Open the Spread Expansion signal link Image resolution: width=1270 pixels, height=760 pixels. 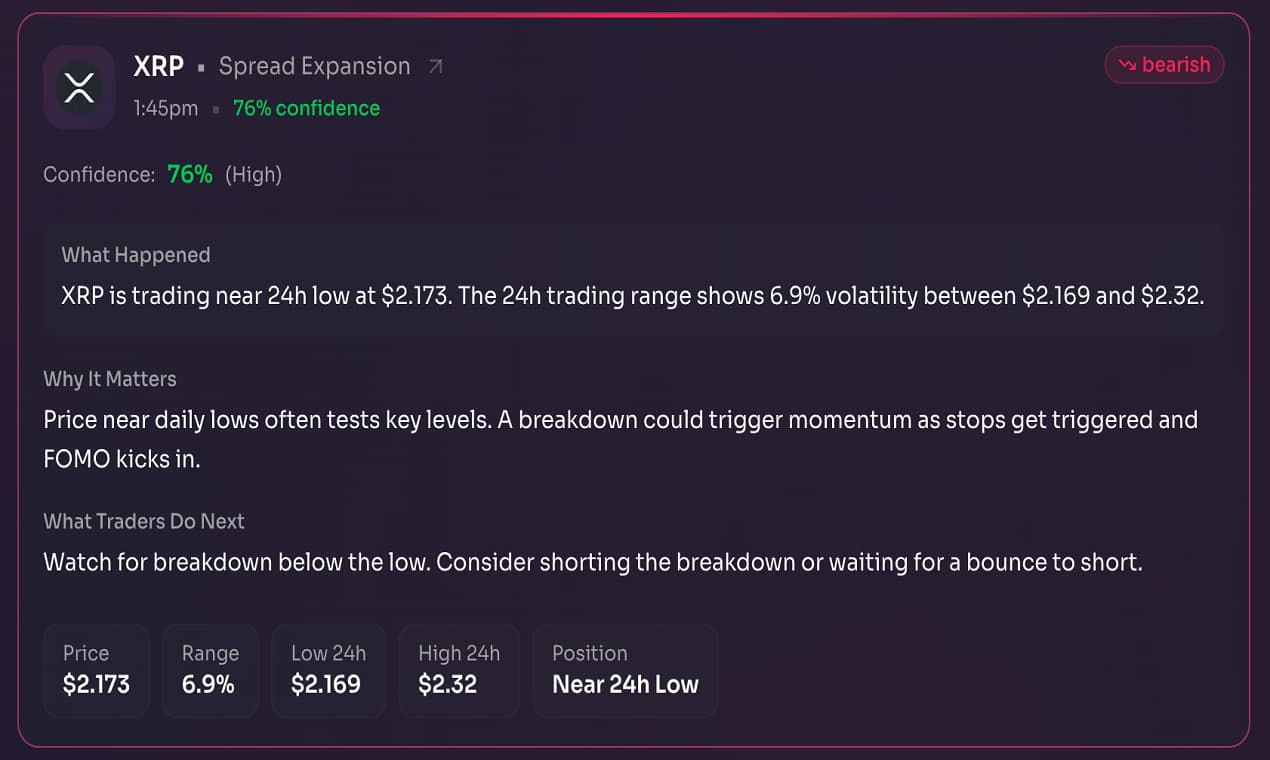314,67
